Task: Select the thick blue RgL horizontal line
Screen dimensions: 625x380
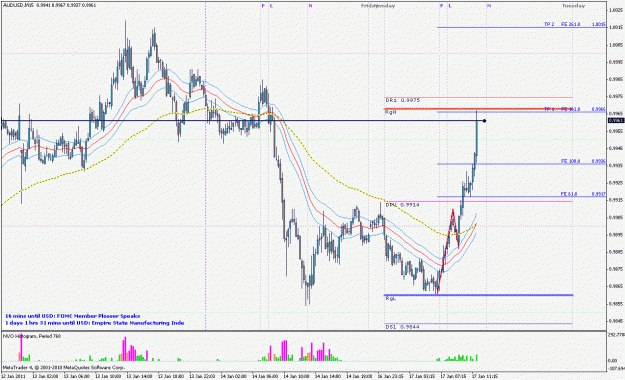Action: pos(478,295)
